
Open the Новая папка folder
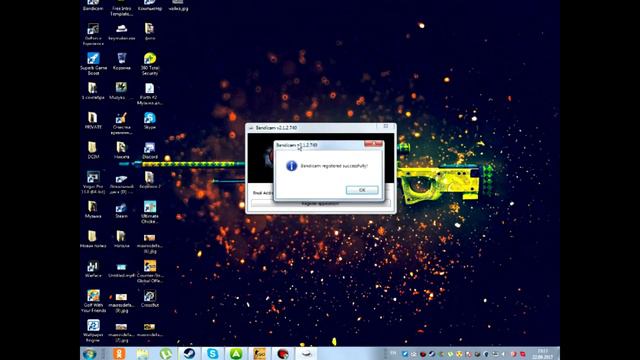click(x=93, y=239)
